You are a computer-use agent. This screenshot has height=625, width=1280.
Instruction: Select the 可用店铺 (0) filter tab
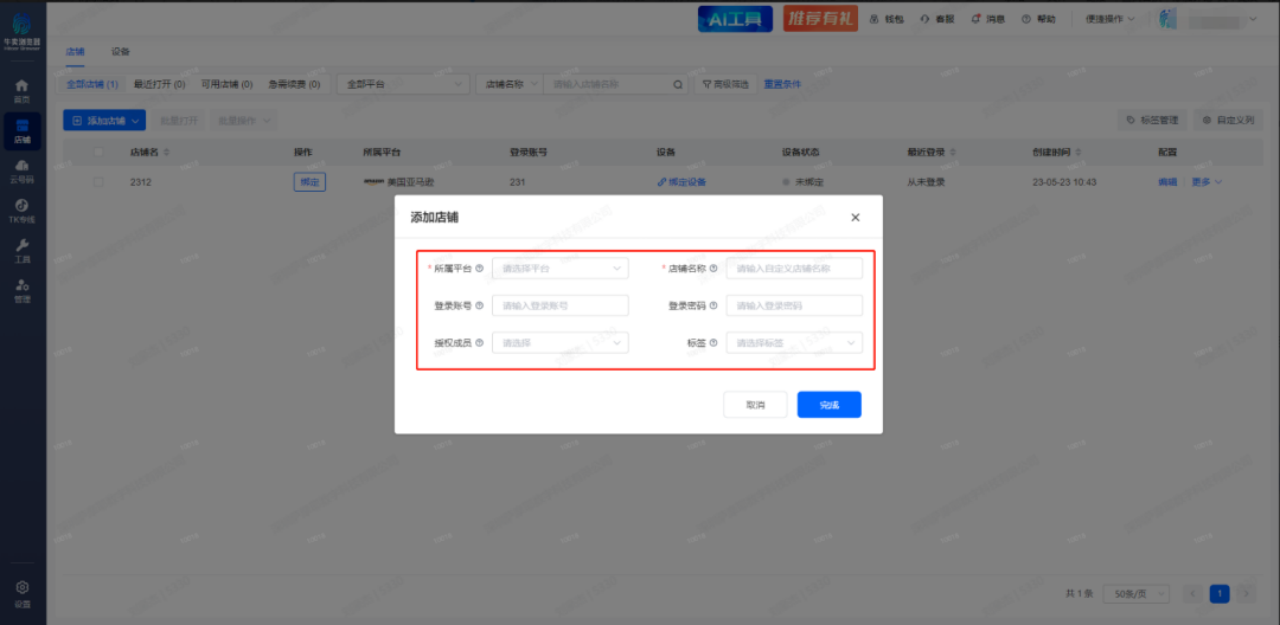[x=226, y=85]
